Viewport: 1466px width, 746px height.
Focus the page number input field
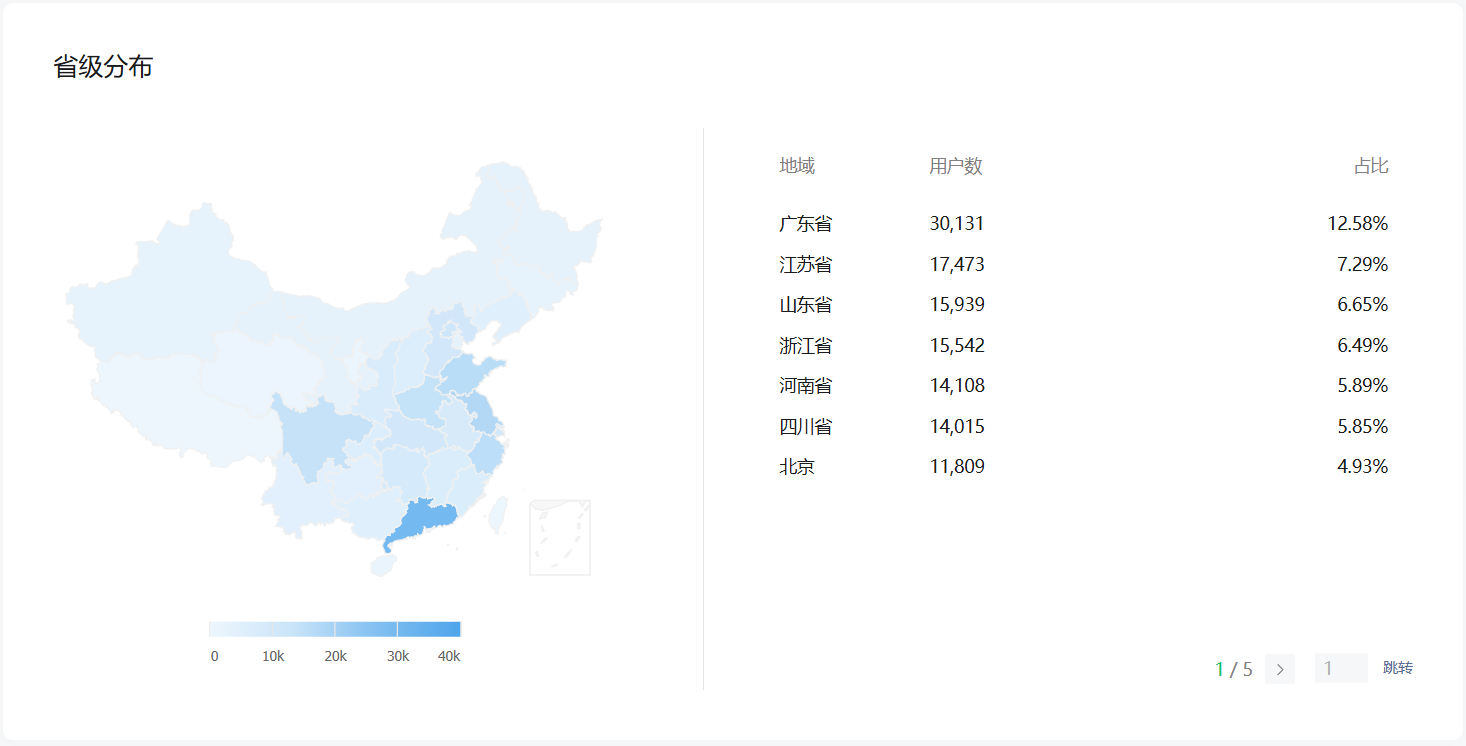coord(1341,668)
